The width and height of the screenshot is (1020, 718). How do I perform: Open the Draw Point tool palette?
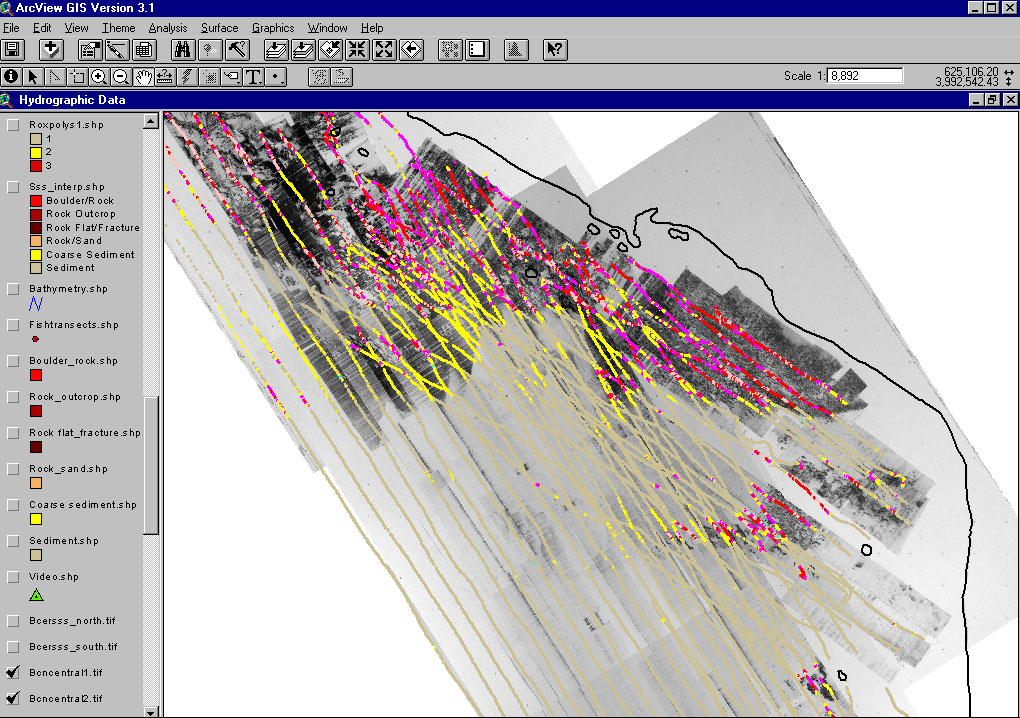pyautogui.click(x=277, y=76)
